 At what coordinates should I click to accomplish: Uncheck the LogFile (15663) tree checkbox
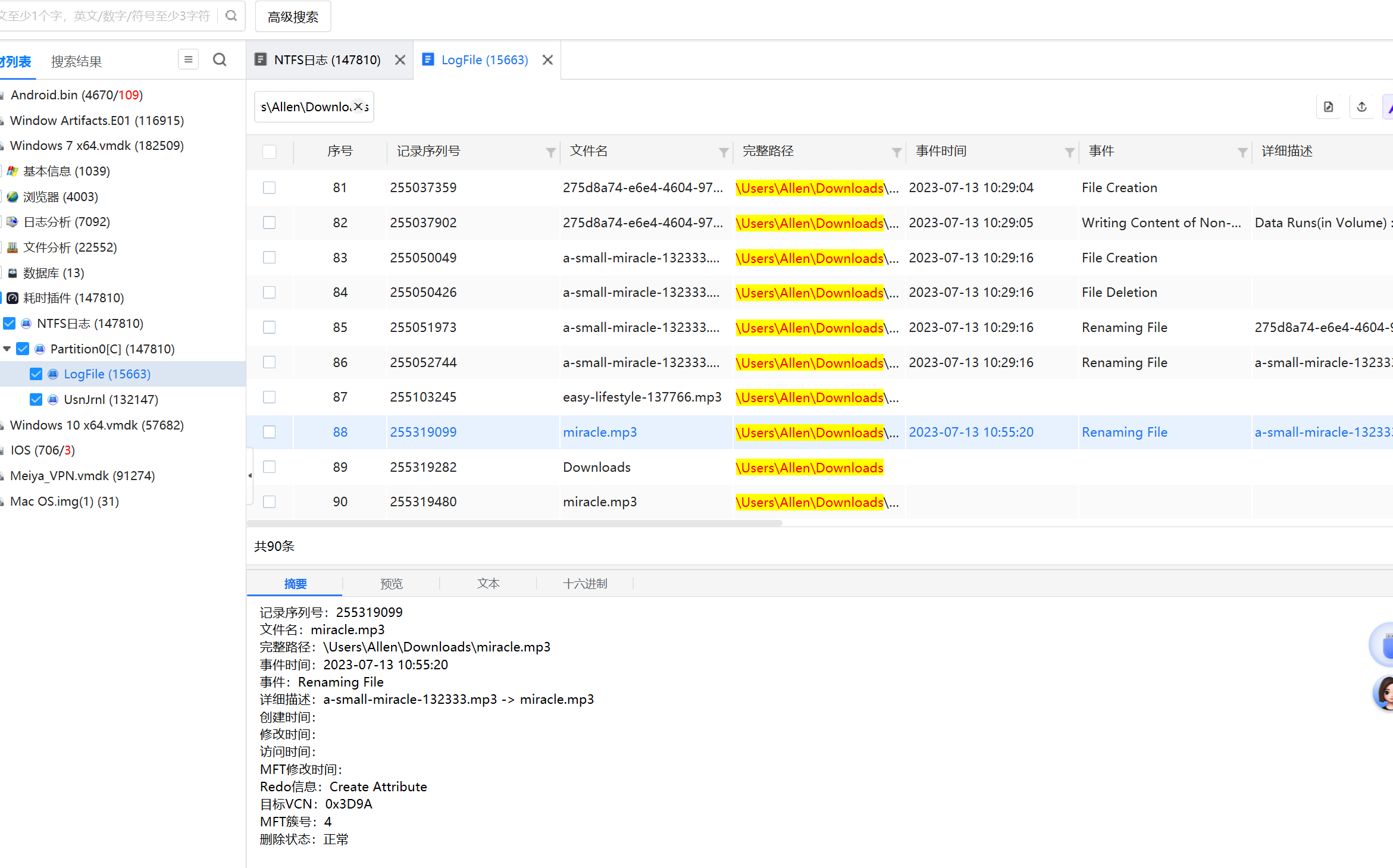coord(36,374)
